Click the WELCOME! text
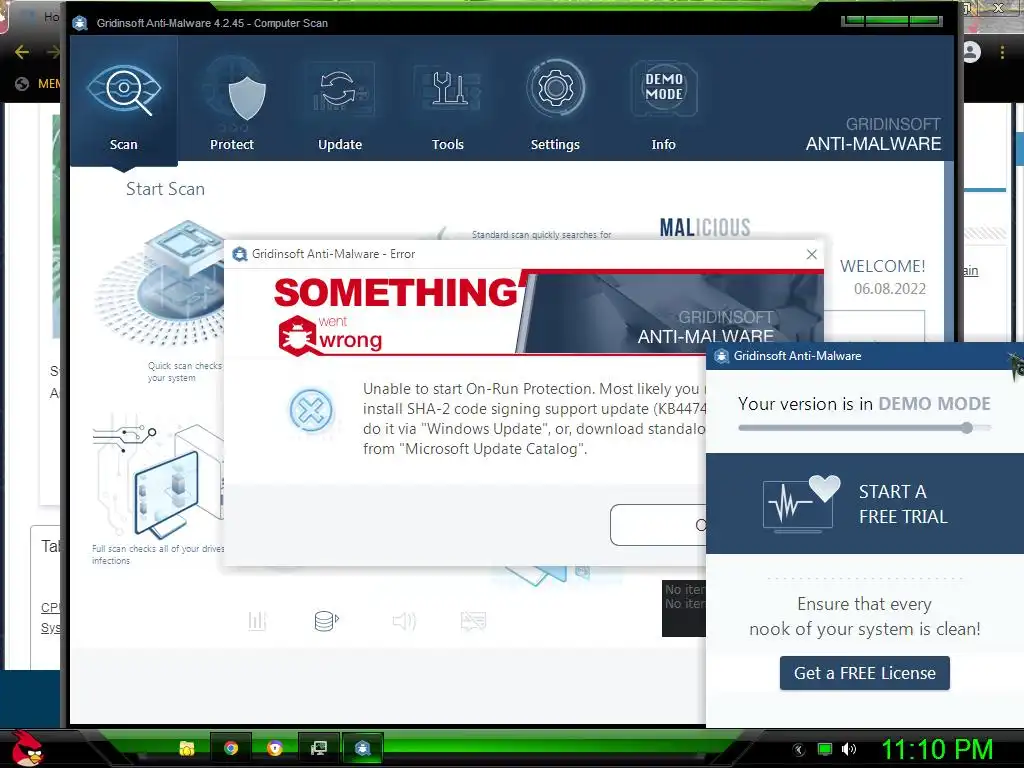 click(882, 266)
